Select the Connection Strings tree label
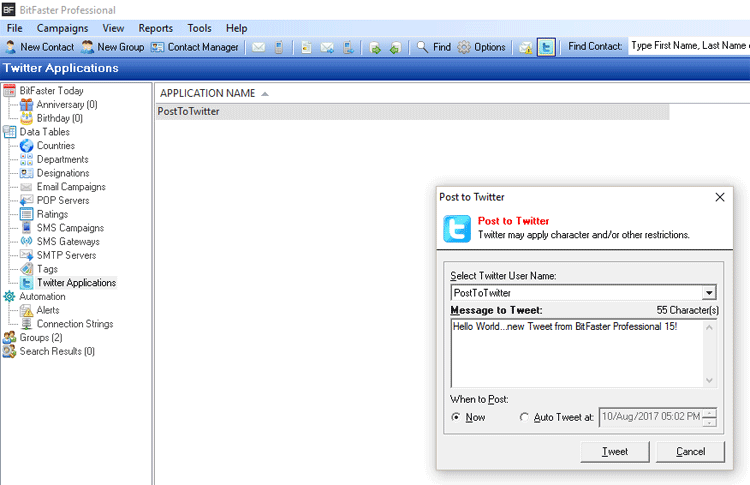The image size is (750, 485). pyautogui.click(x=75, y=324)
